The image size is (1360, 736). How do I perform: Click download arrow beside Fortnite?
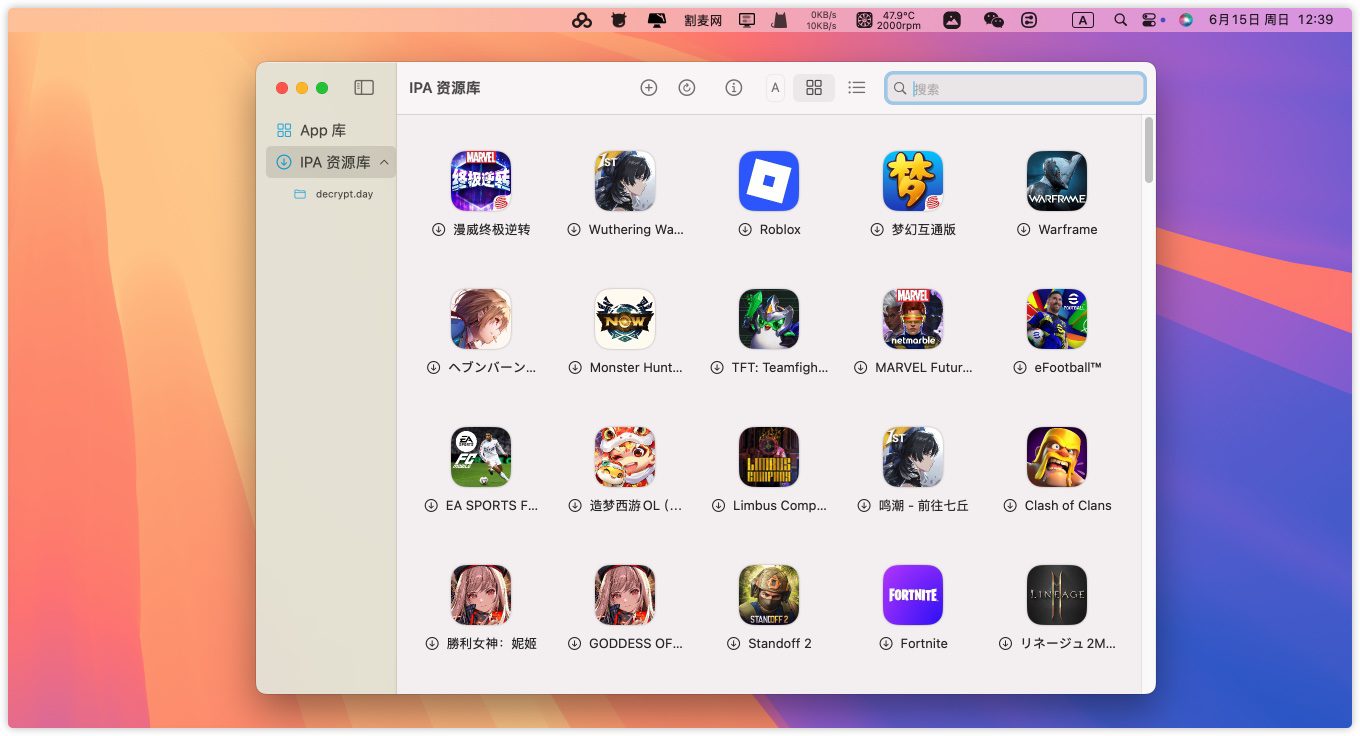(886, 643)
